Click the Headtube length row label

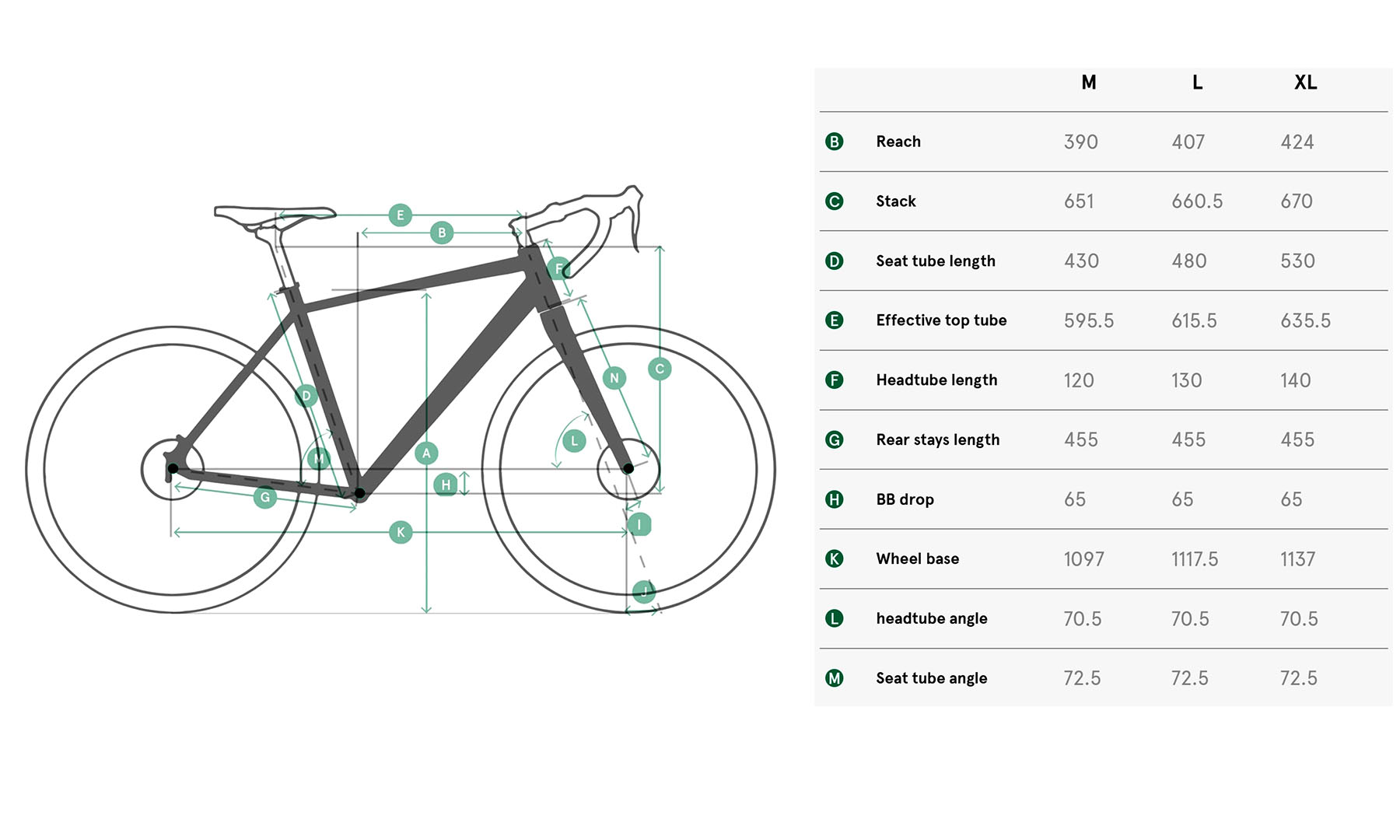(x=936, y=380)
